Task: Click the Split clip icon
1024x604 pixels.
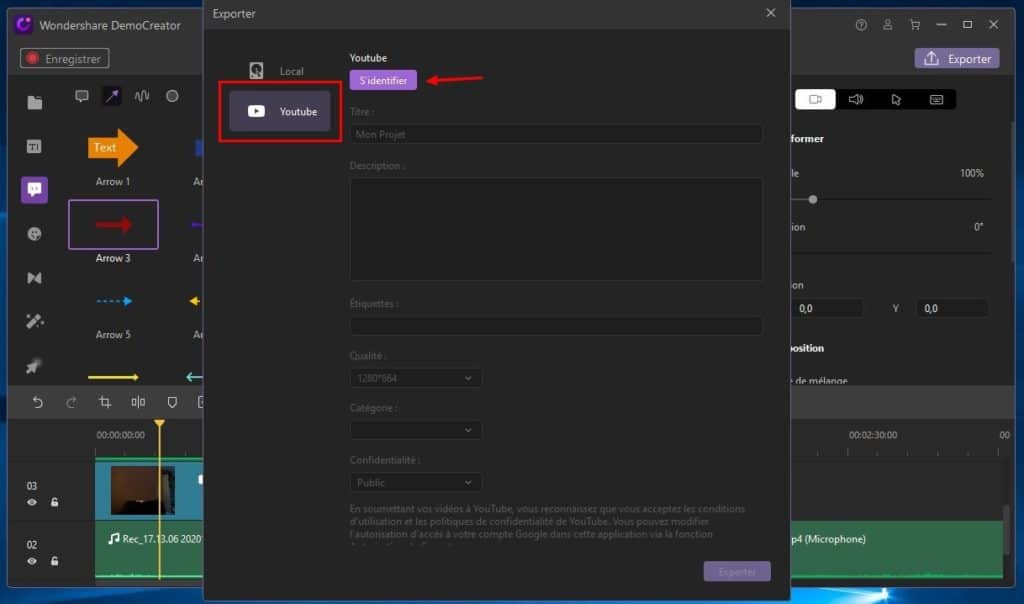Action: pyautogui.click(x=138, y=402)
